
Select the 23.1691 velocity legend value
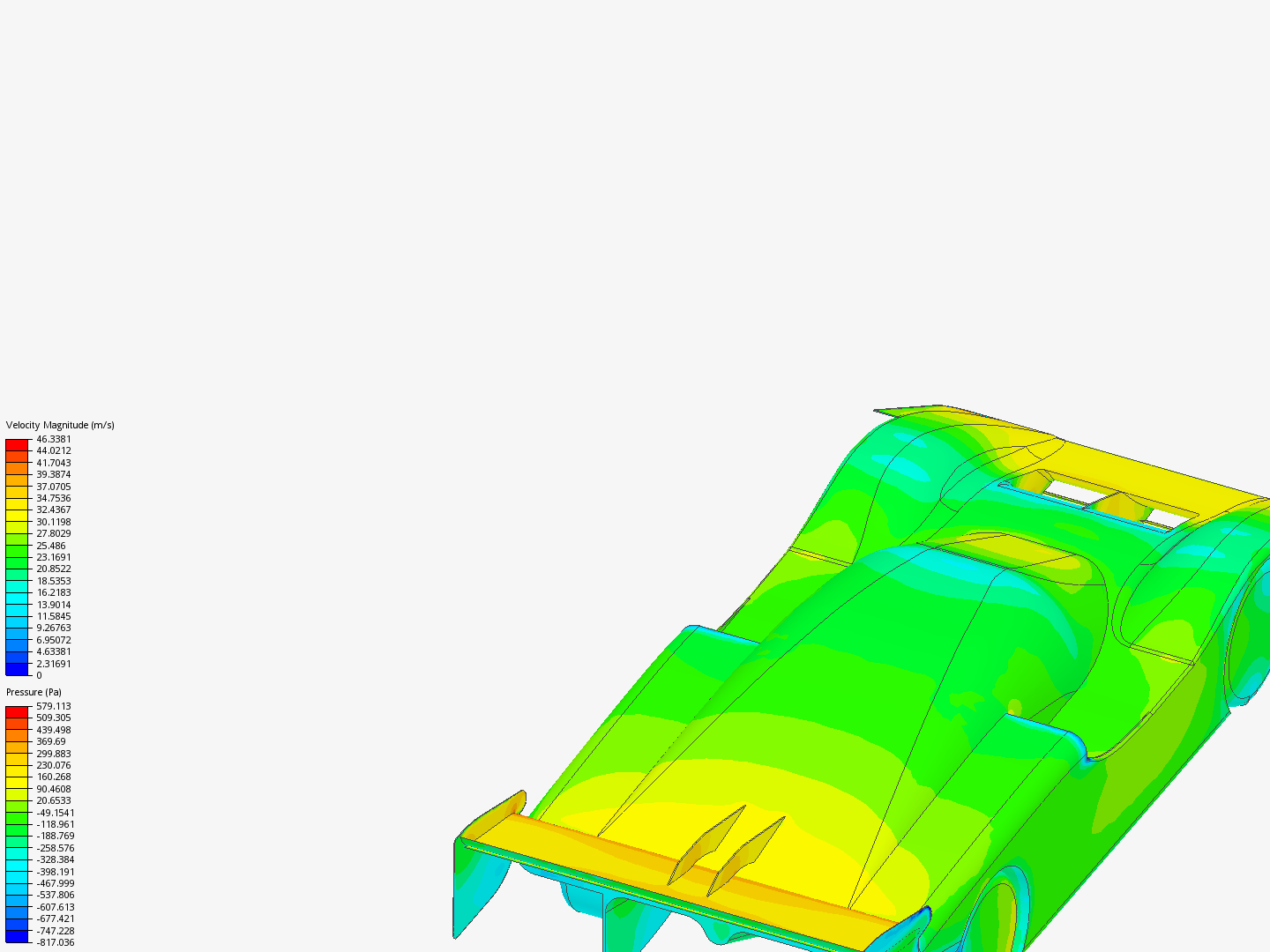[x=54, y=557]
